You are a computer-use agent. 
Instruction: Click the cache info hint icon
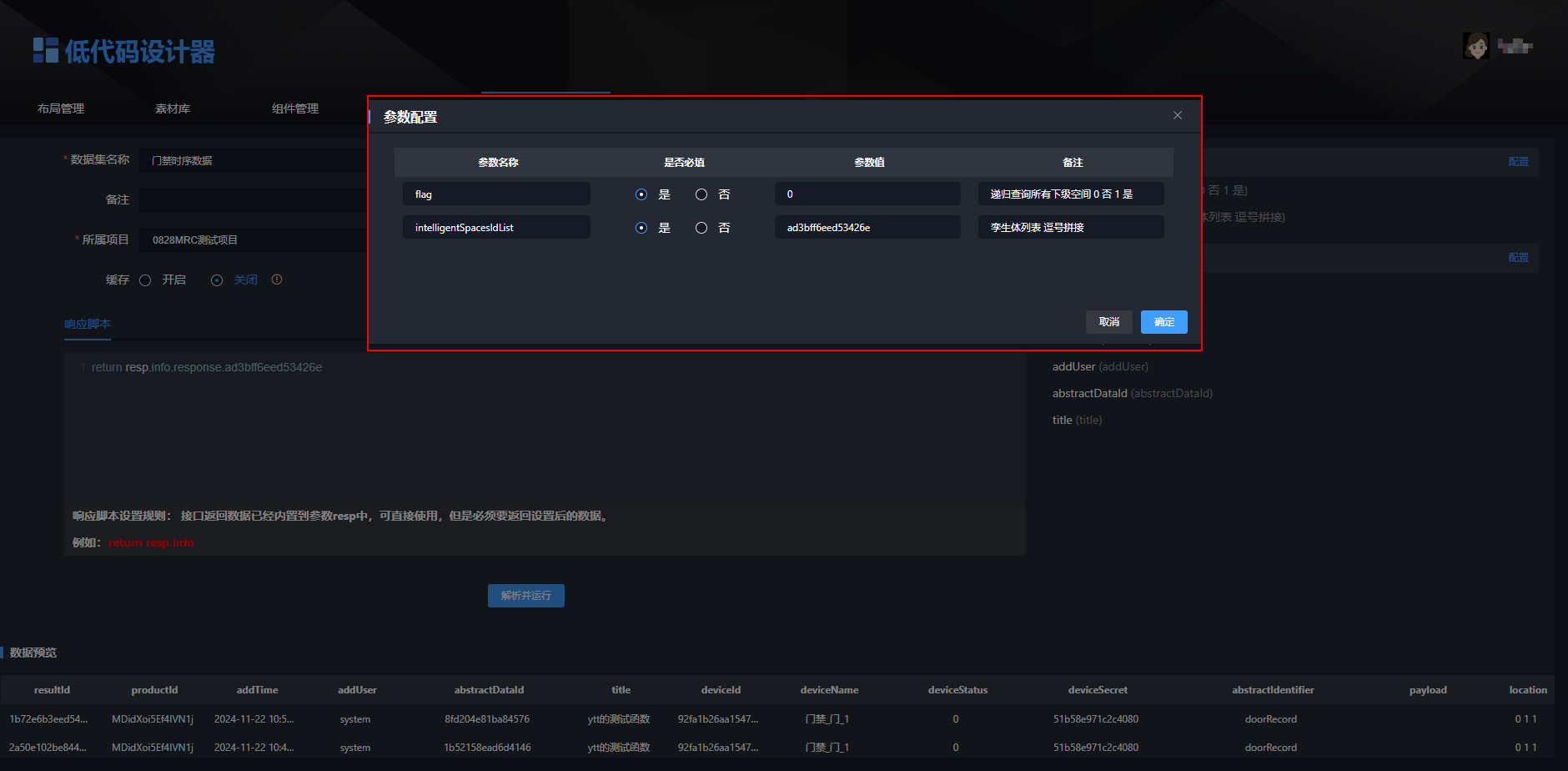pos(277,280)
